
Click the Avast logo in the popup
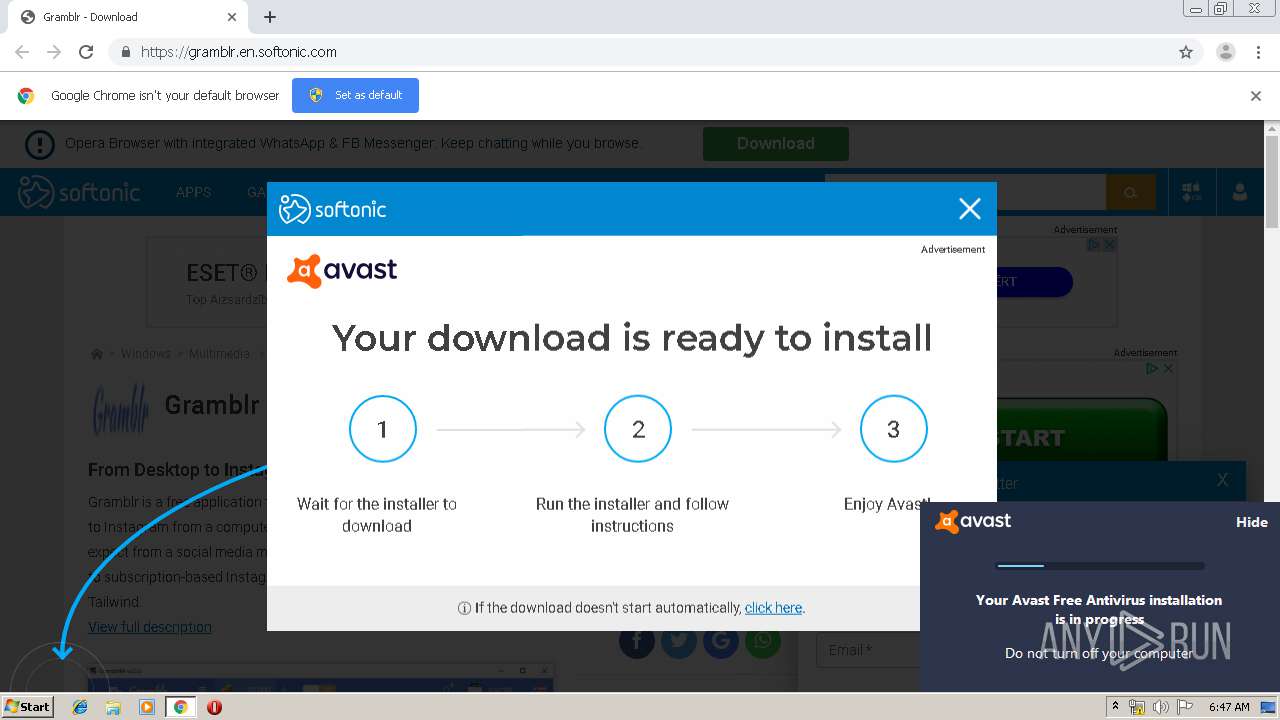point(342,270)
